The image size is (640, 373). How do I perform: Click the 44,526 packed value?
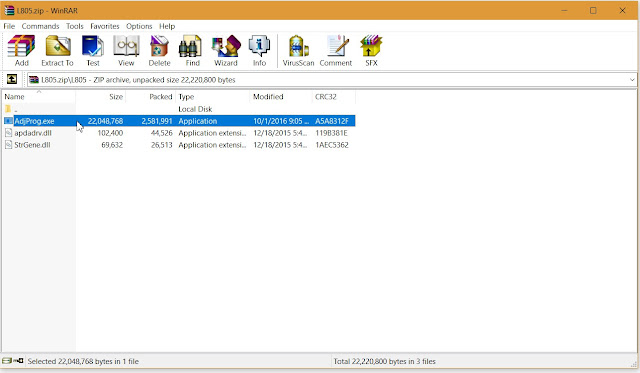[162, 133]
